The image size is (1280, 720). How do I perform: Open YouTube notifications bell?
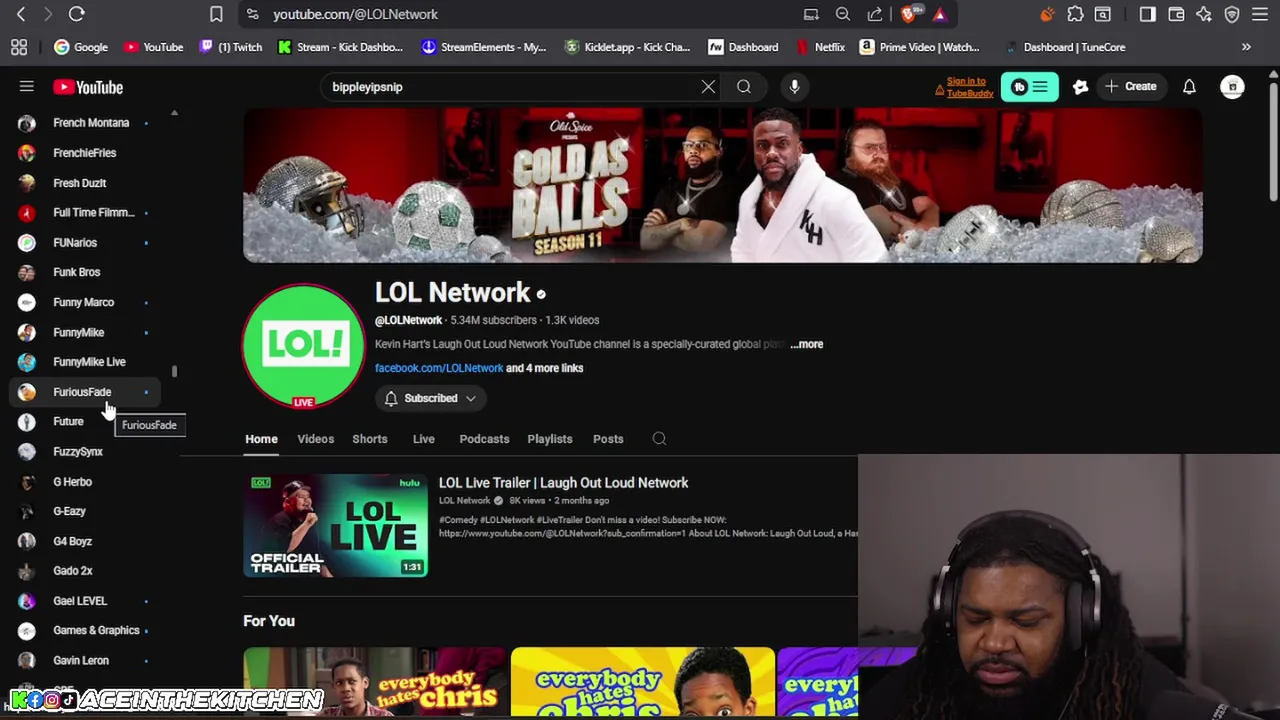[x=1189, y=87]
